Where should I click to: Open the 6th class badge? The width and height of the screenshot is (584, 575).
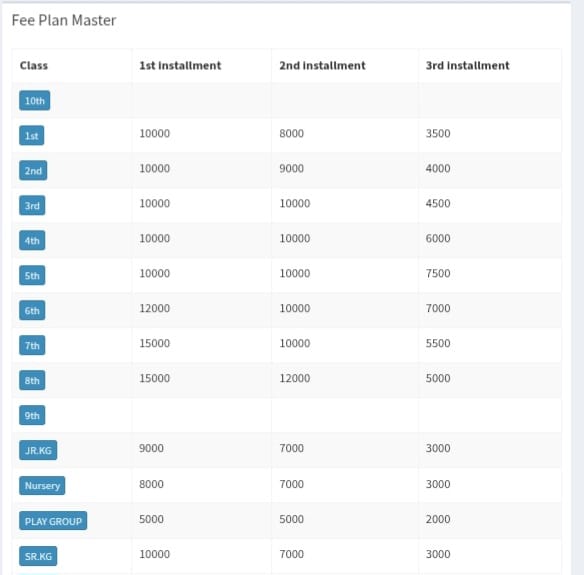[32, 311]
